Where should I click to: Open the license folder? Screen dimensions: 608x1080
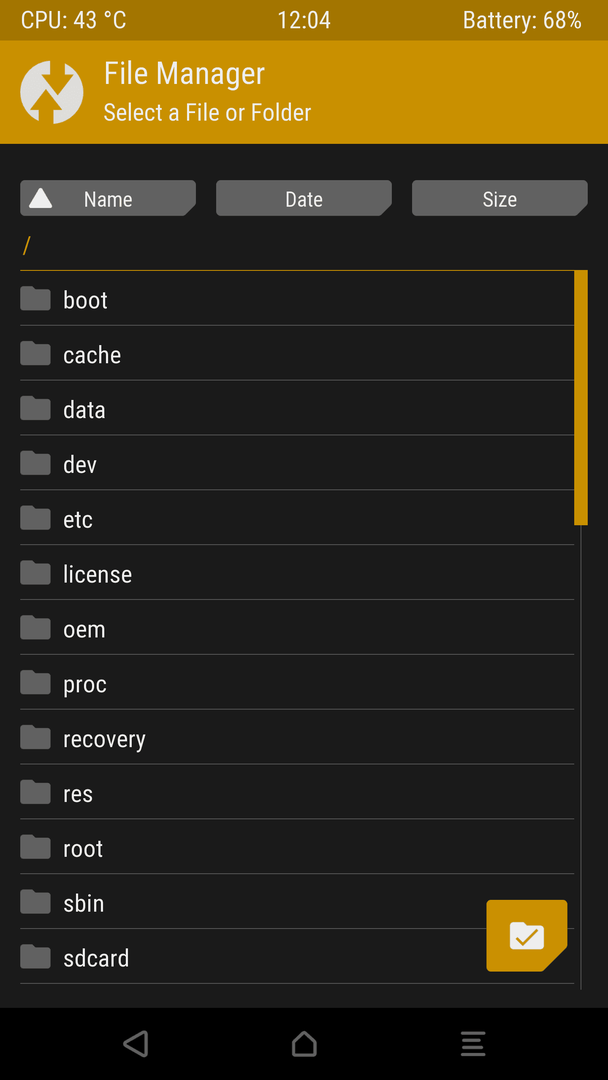coord(97,575)
